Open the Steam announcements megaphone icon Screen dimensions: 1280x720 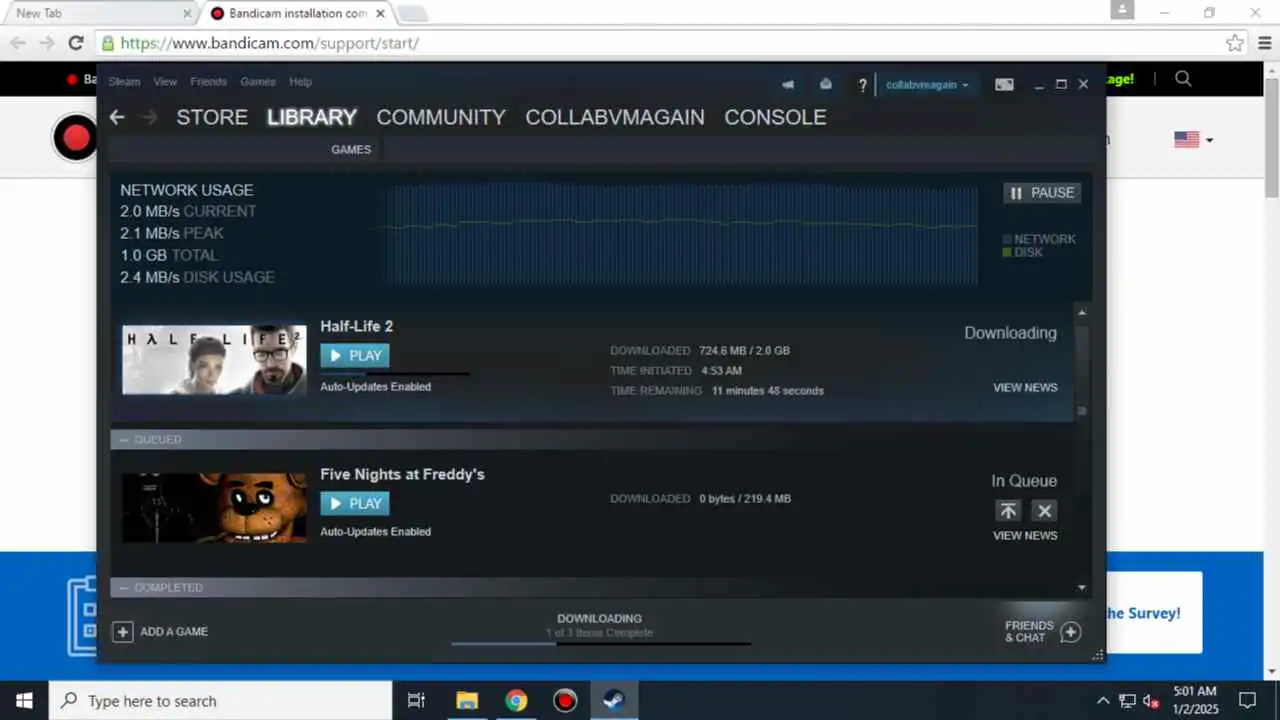(x=788, y=84)
